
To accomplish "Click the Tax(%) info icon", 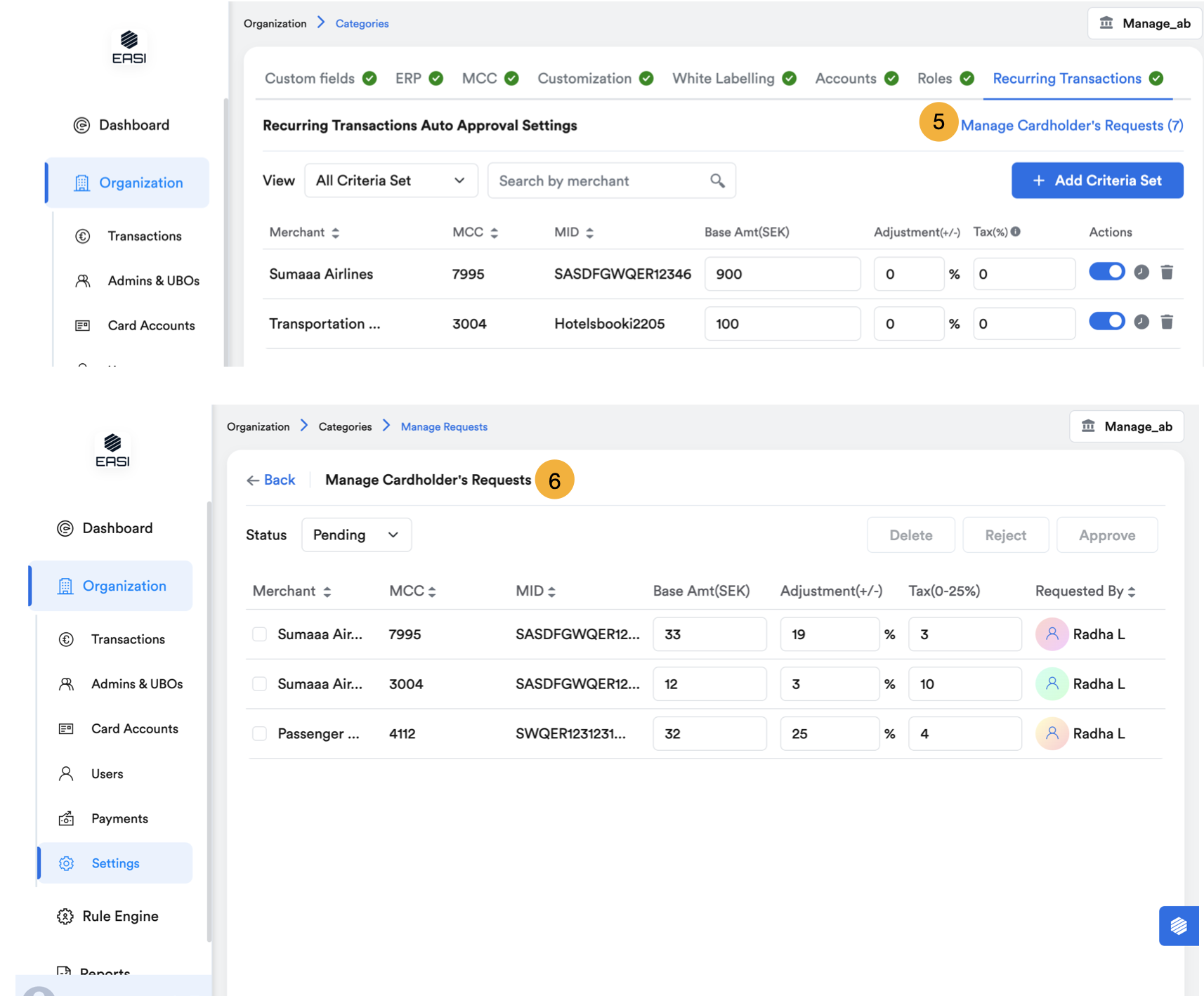I will coord(1016,232).
